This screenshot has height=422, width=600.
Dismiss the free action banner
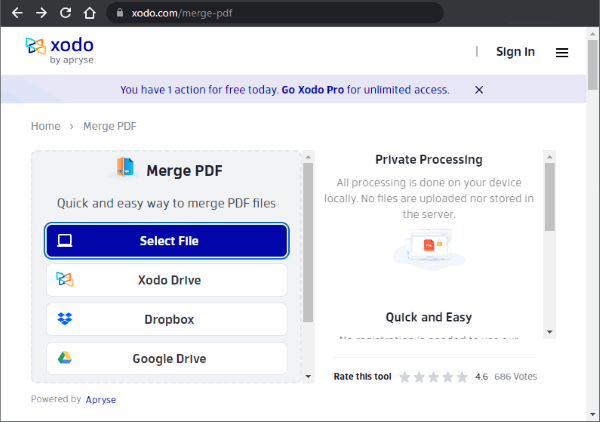pyautogui.click(x=479, y=90)
